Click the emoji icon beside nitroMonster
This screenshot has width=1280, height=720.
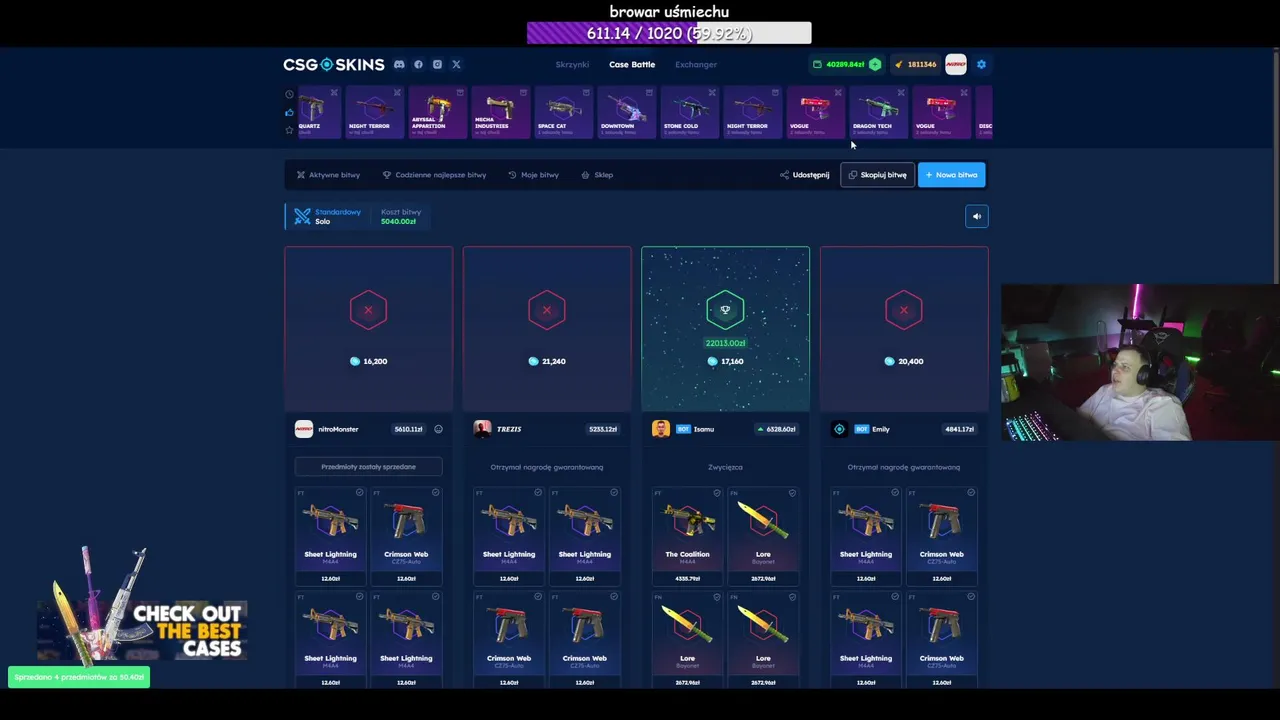coord(438,429)
